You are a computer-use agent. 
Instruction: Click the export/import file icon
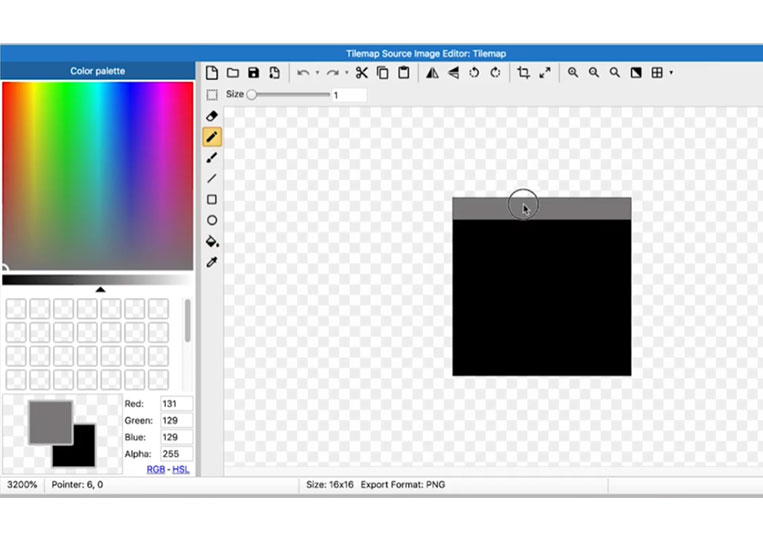click(x=274, y=73)
